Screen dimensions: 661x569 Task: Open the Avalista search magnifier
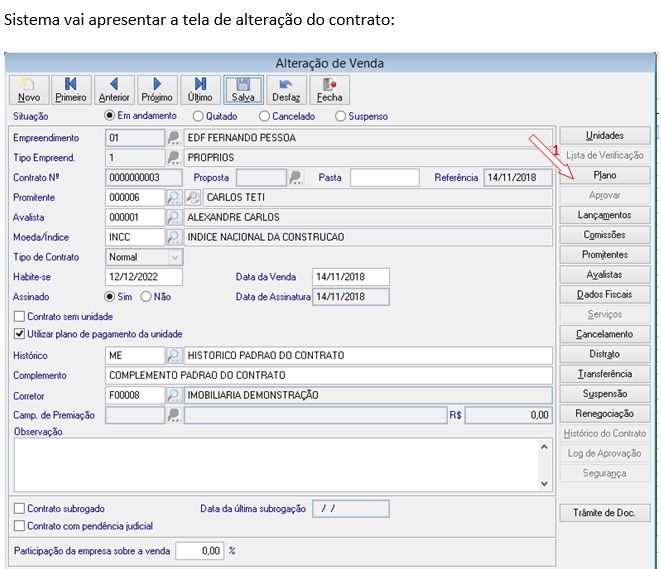[174, 217]
